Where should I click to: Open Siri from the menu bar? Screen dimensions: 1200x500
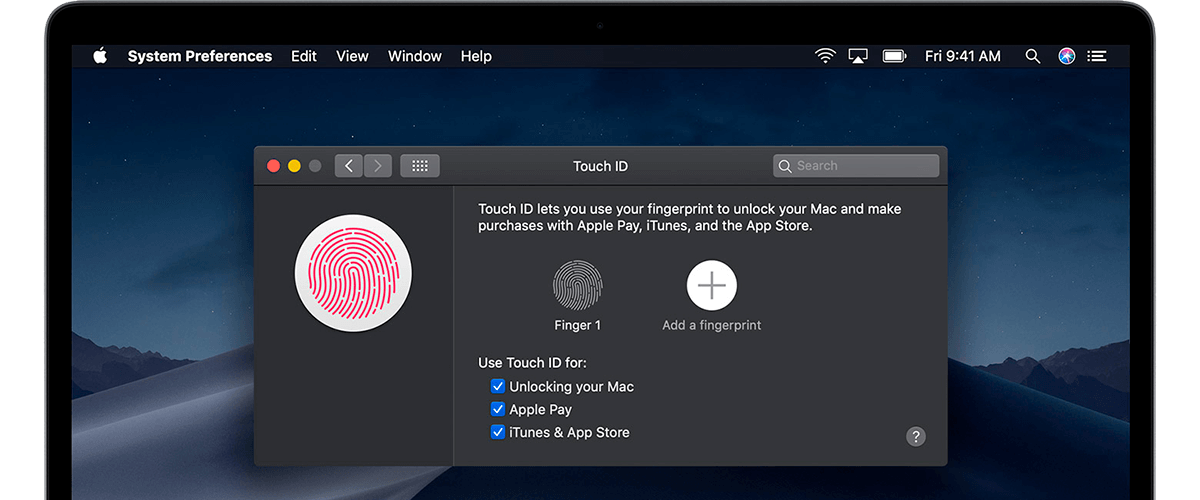coord(1067,56)
